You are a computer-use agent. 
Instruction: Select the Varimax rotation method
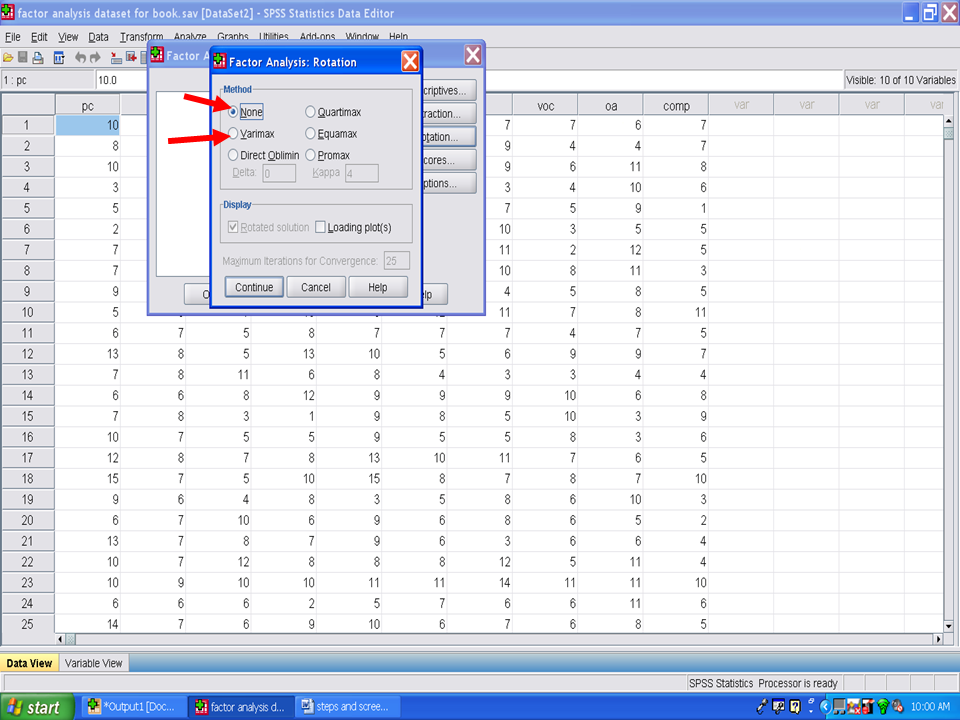233,134
